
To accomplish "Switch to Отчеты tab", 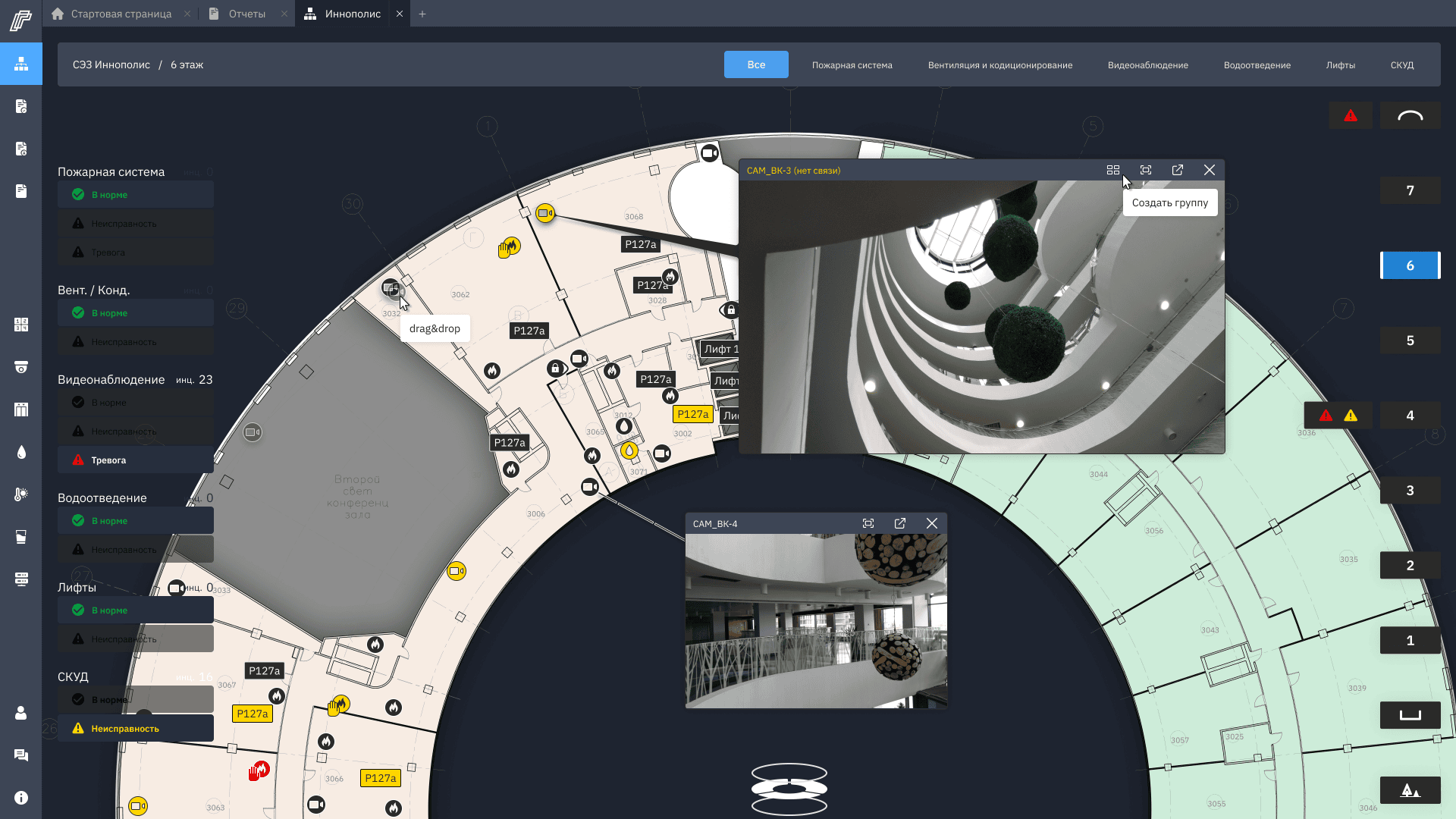I will [246, 14].
